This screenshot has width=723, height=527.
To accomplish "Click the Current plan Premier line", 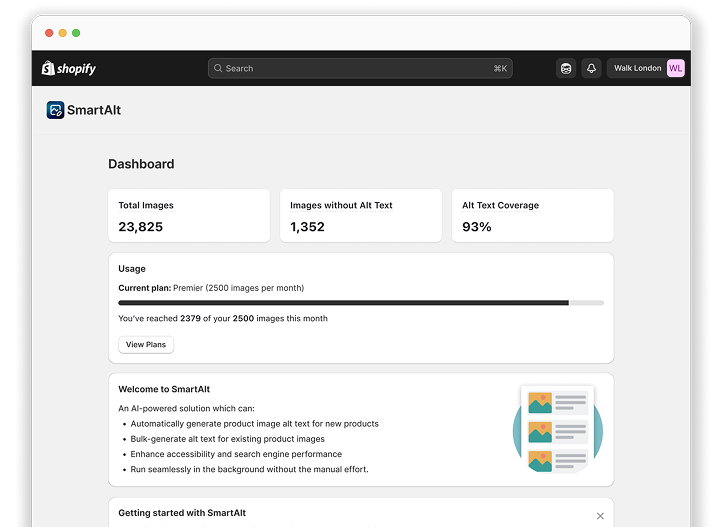I will pos(211,288).
